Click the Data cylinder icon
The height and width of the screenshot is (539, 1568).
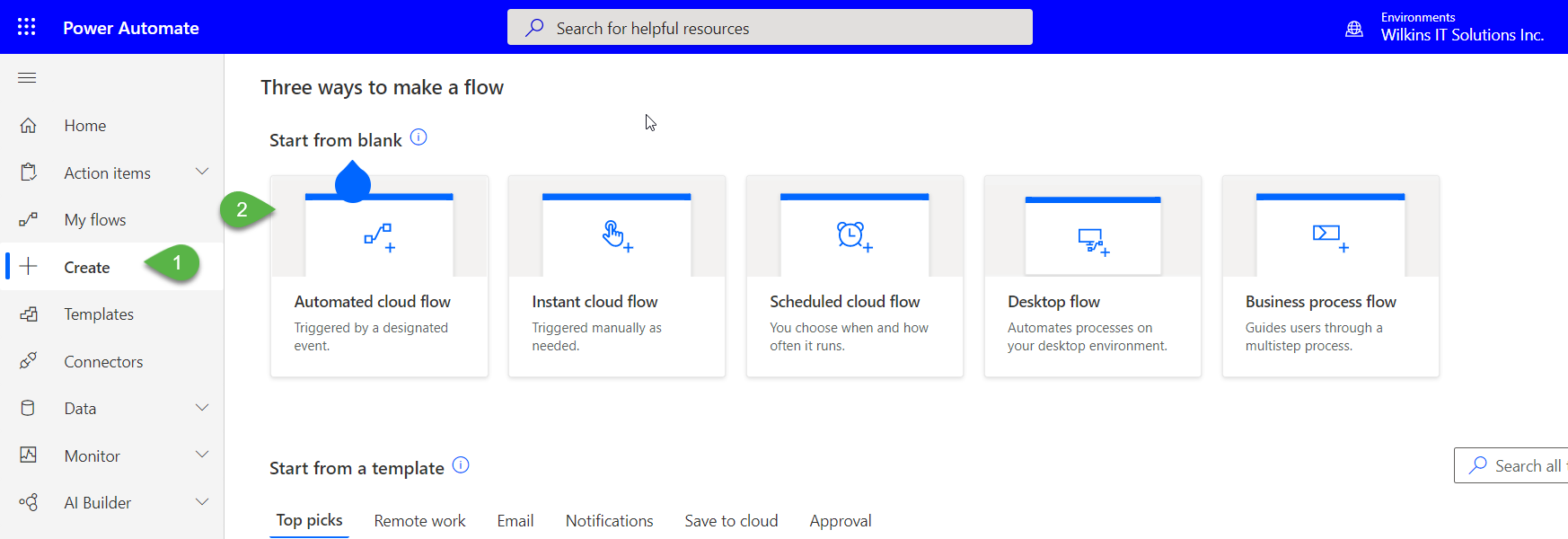pyautogui.click(x=29, y=409)
